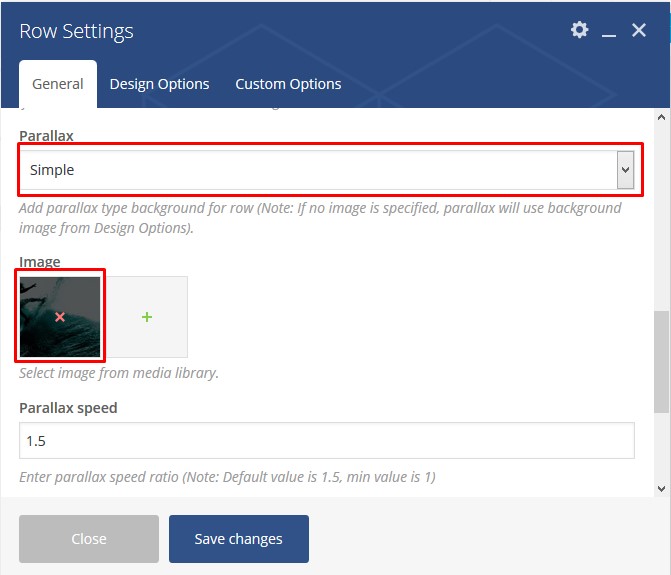This screenshot has height=575, width=671.
Task: Add an image with the green plus
Action: point(147,317)
